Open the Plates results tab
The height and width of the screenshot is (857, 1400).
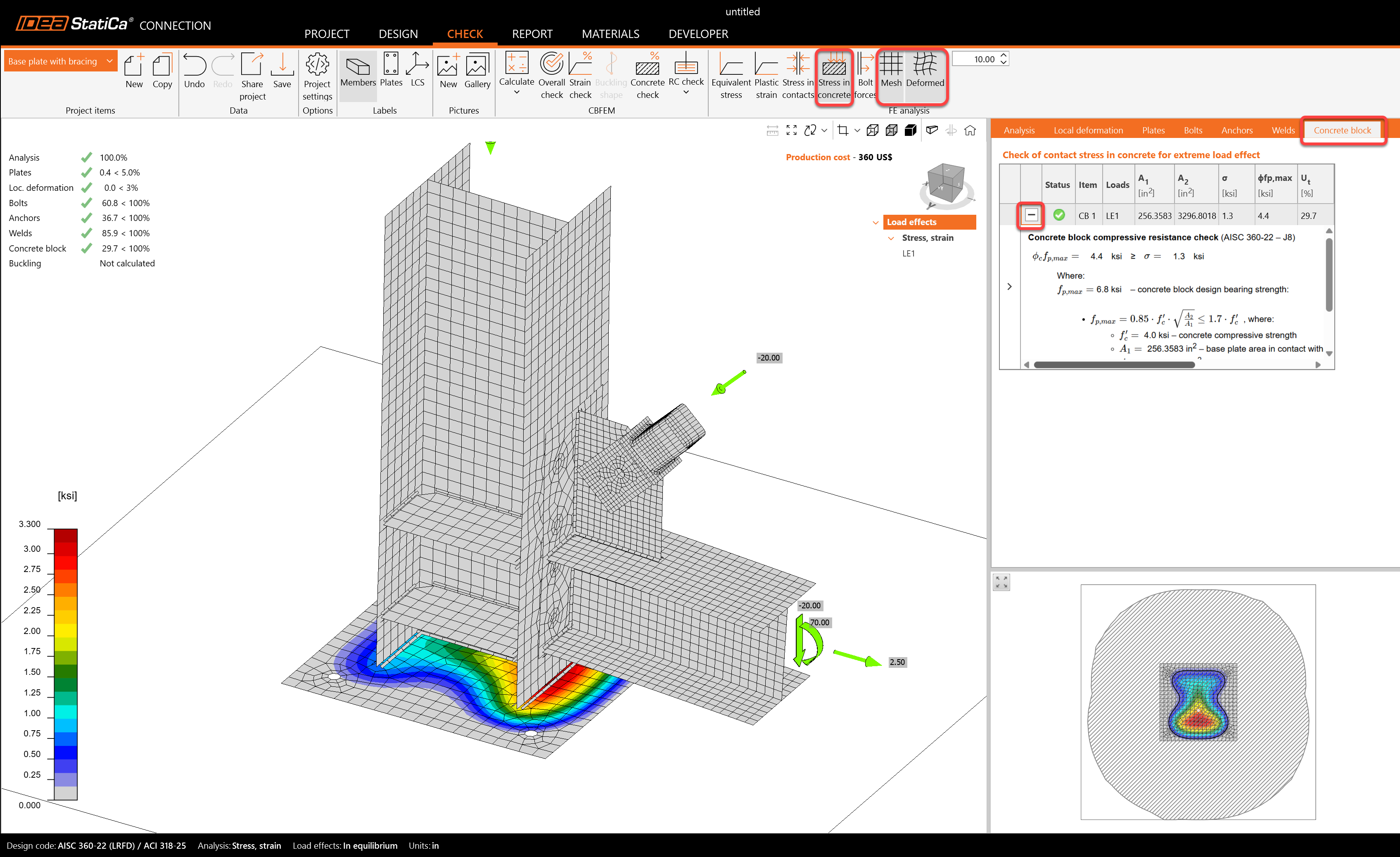(1153, 130)
